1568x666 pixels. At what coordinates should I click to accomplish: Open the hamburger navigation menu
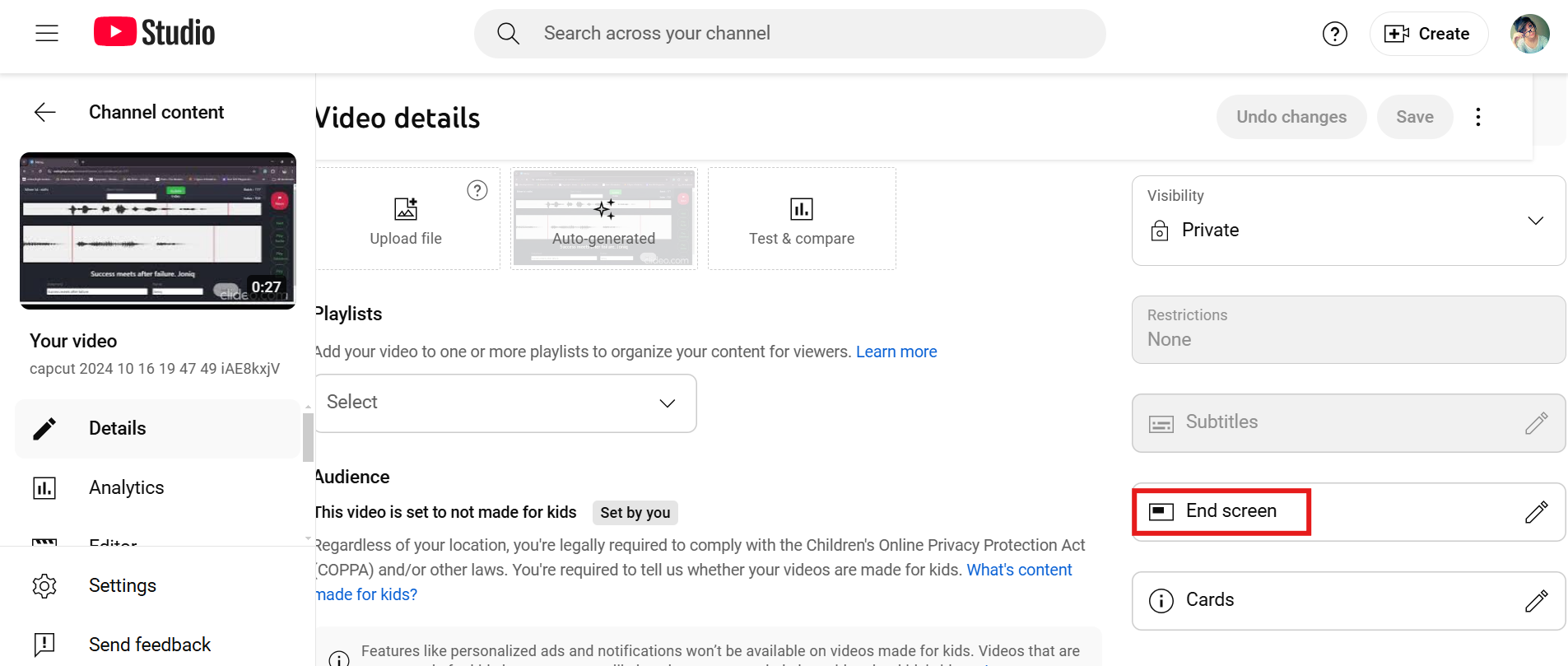(x=47, y=33)
